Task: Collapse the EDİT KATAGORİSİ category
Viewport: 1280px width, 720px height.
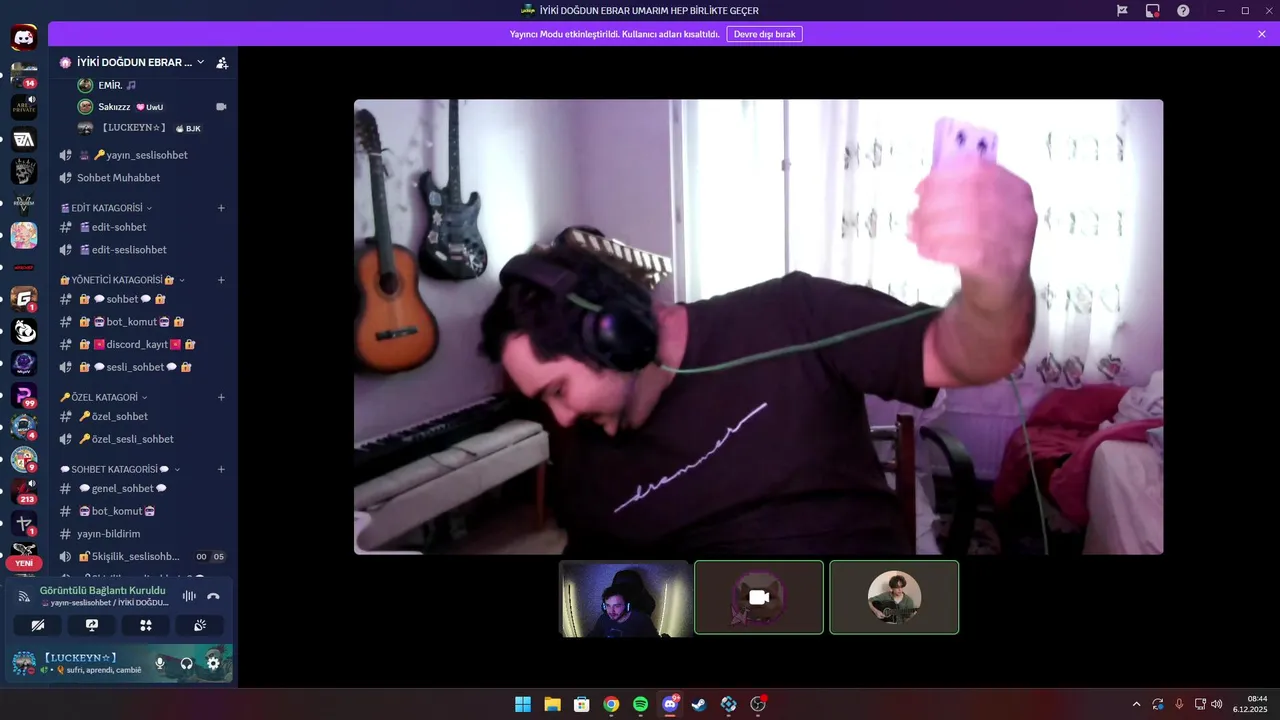Action: (149, 208)
